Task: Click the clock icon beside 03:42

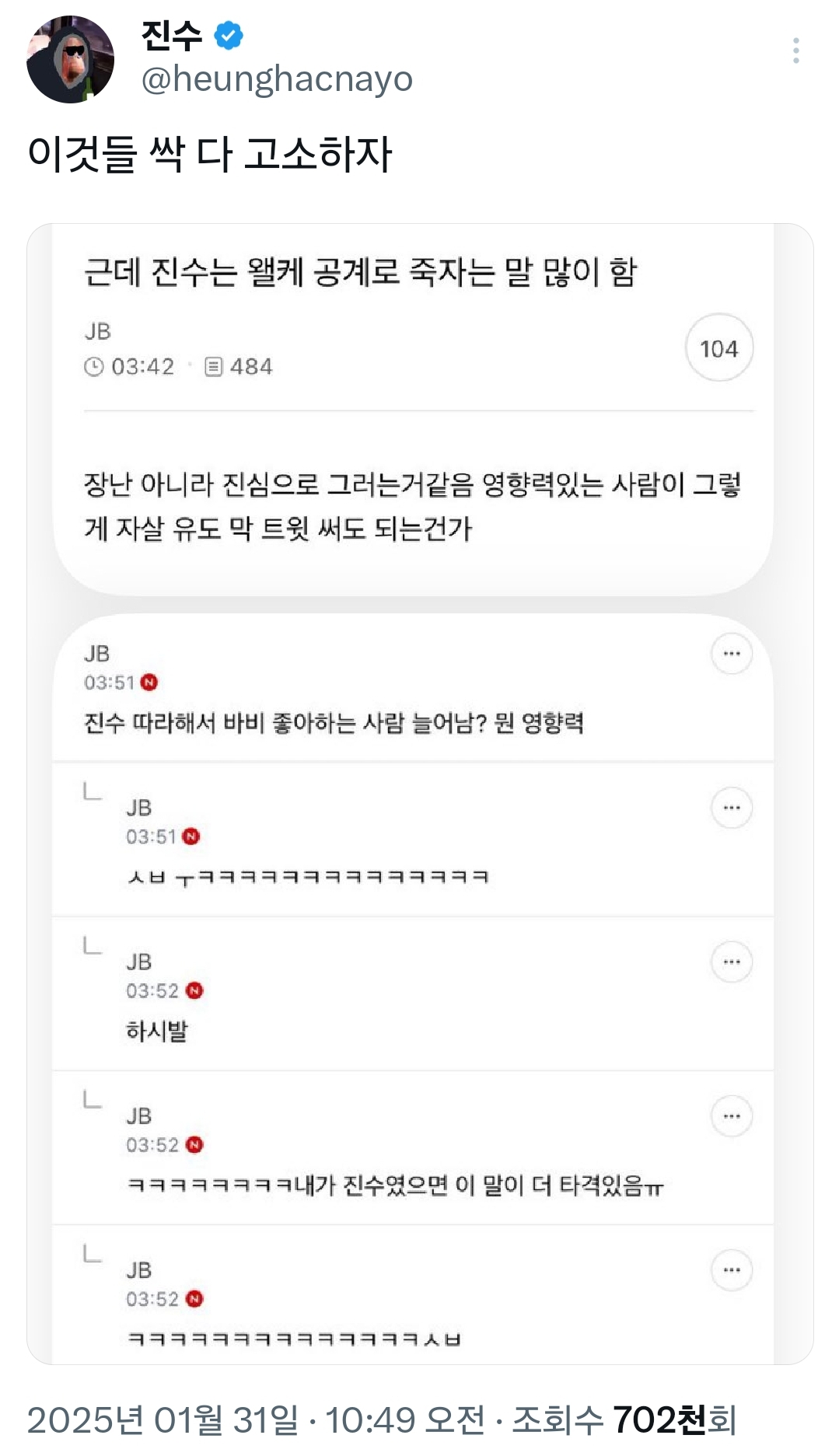Action: coord(94,367)
